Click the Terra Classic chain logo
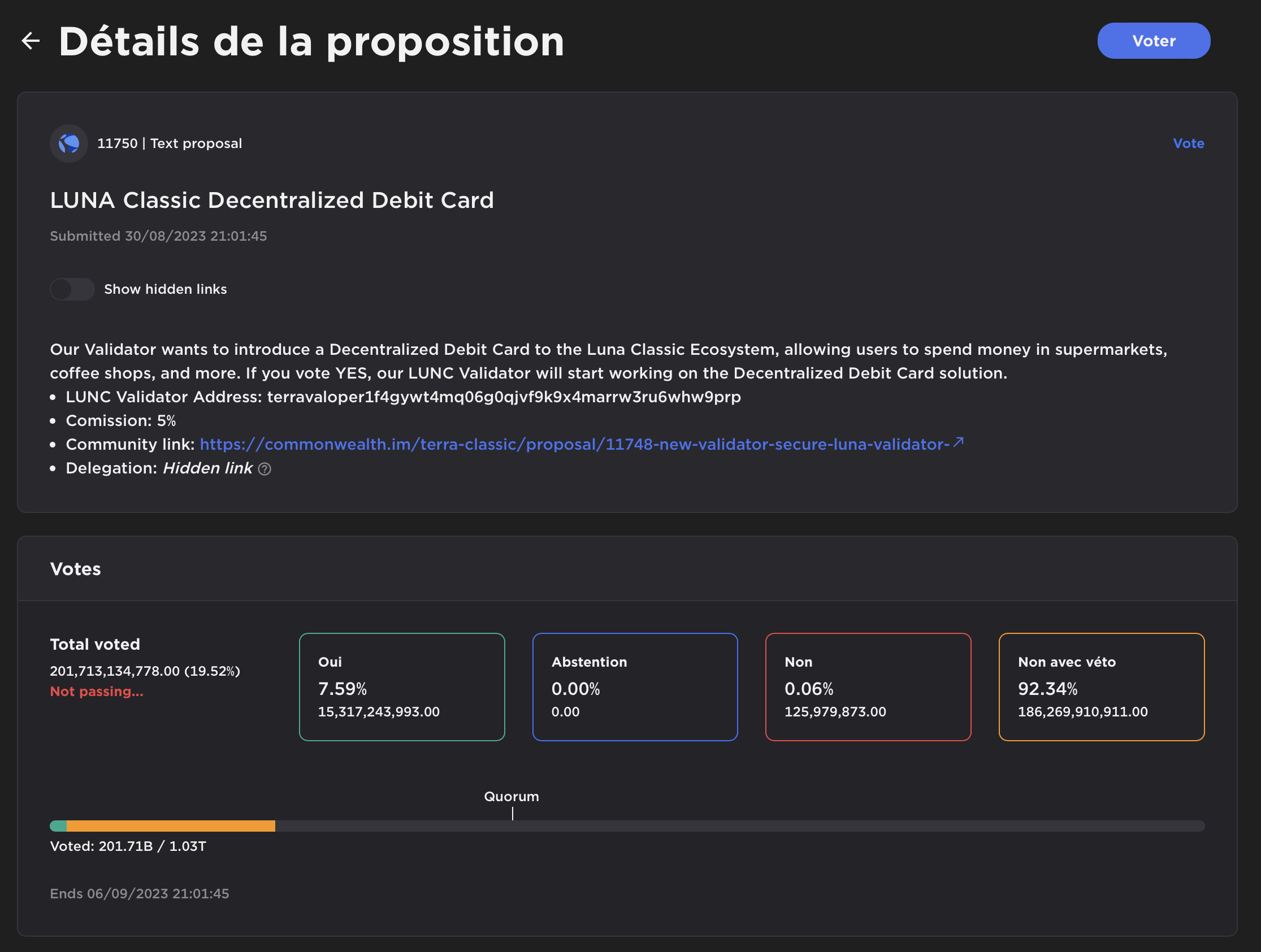Viewport: 1261px width, 952px height. click(69, 144)
